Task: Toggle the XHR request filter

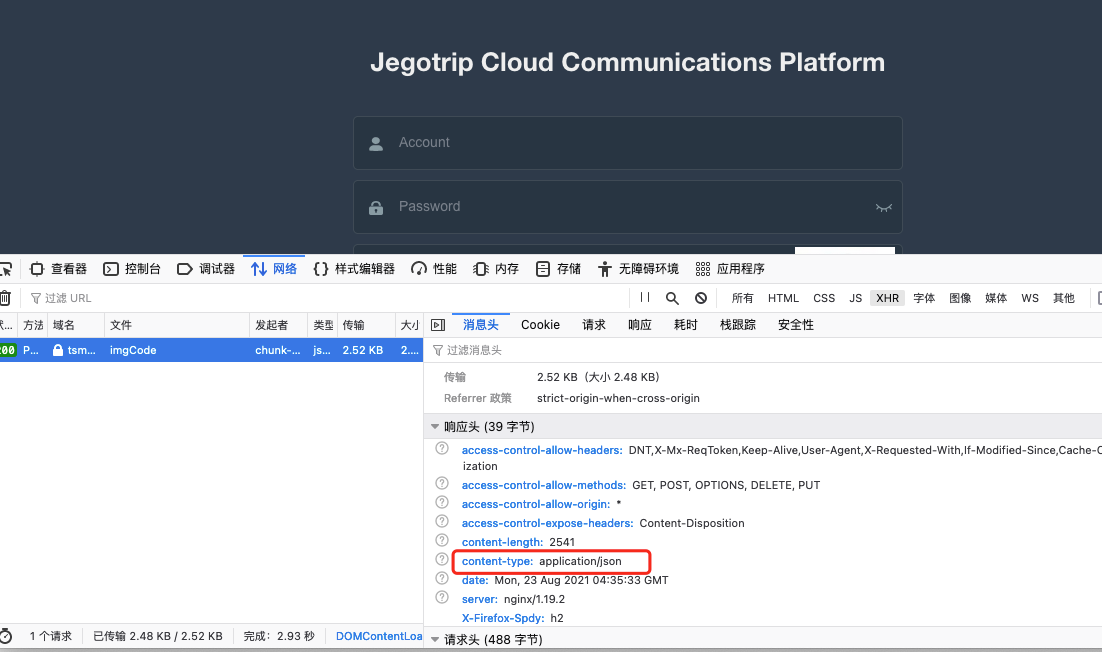Action: [x=887, y=298]
